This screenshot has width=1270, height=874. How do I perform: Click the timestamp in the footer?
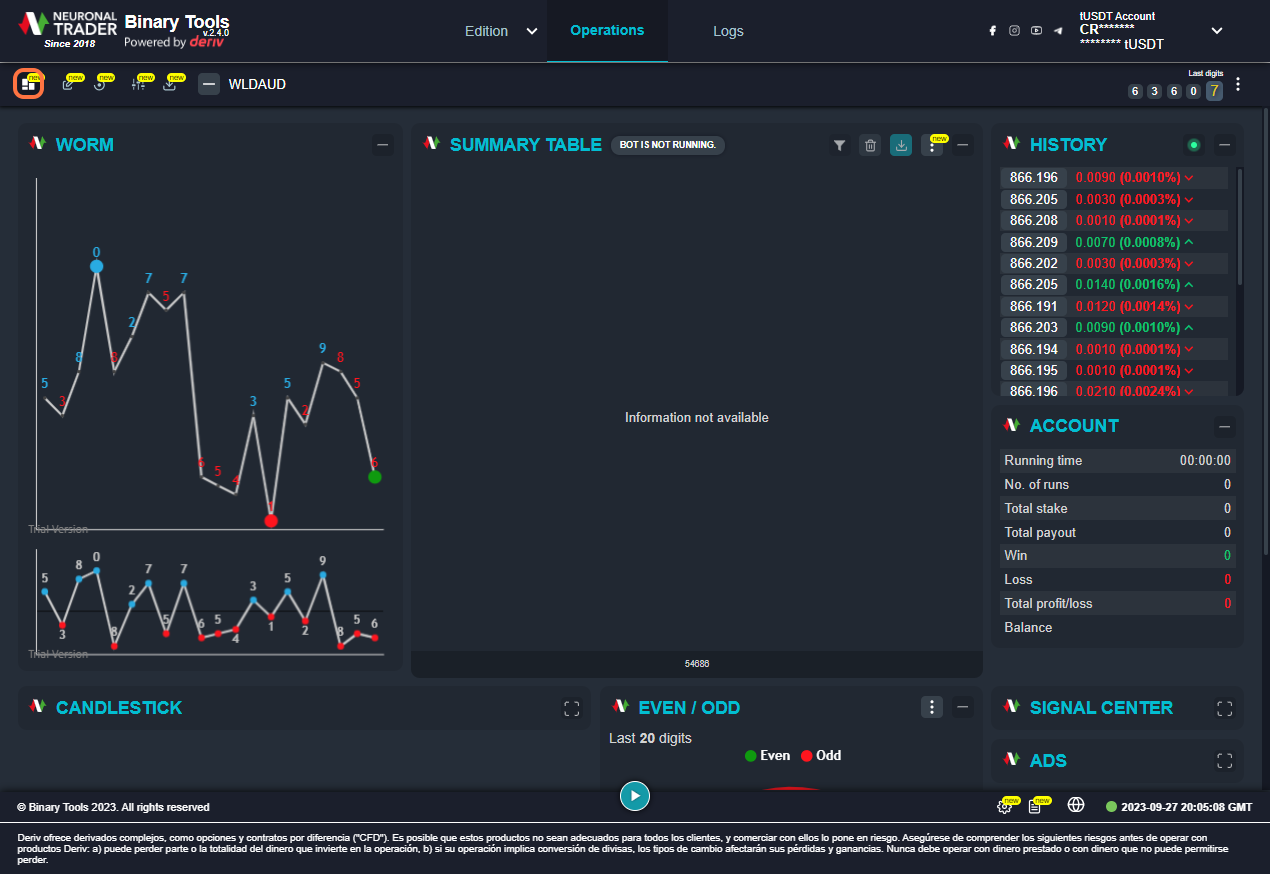[1186, 807]
